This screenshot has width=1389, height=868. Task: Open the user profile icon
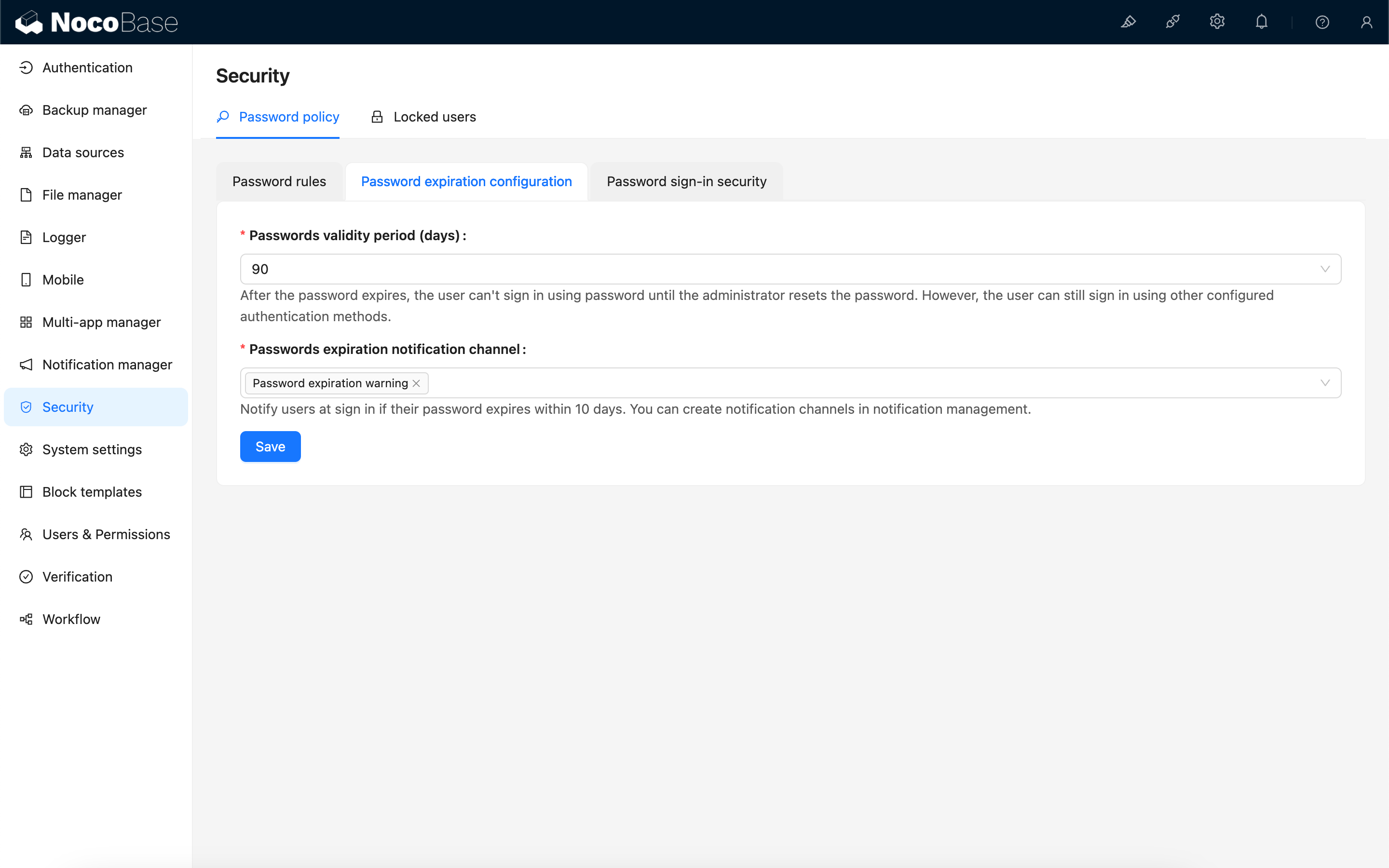(x=1366, y=22)
